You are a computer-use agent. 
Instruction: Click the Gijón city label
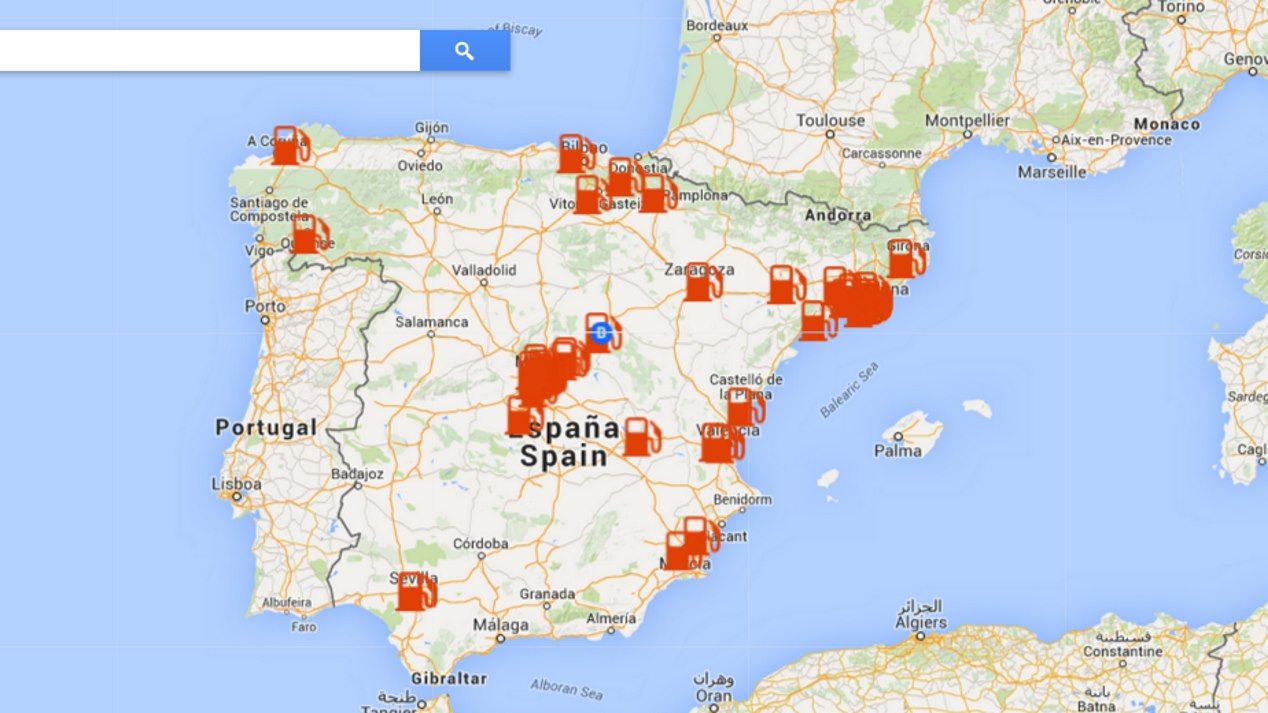(432, 128)
